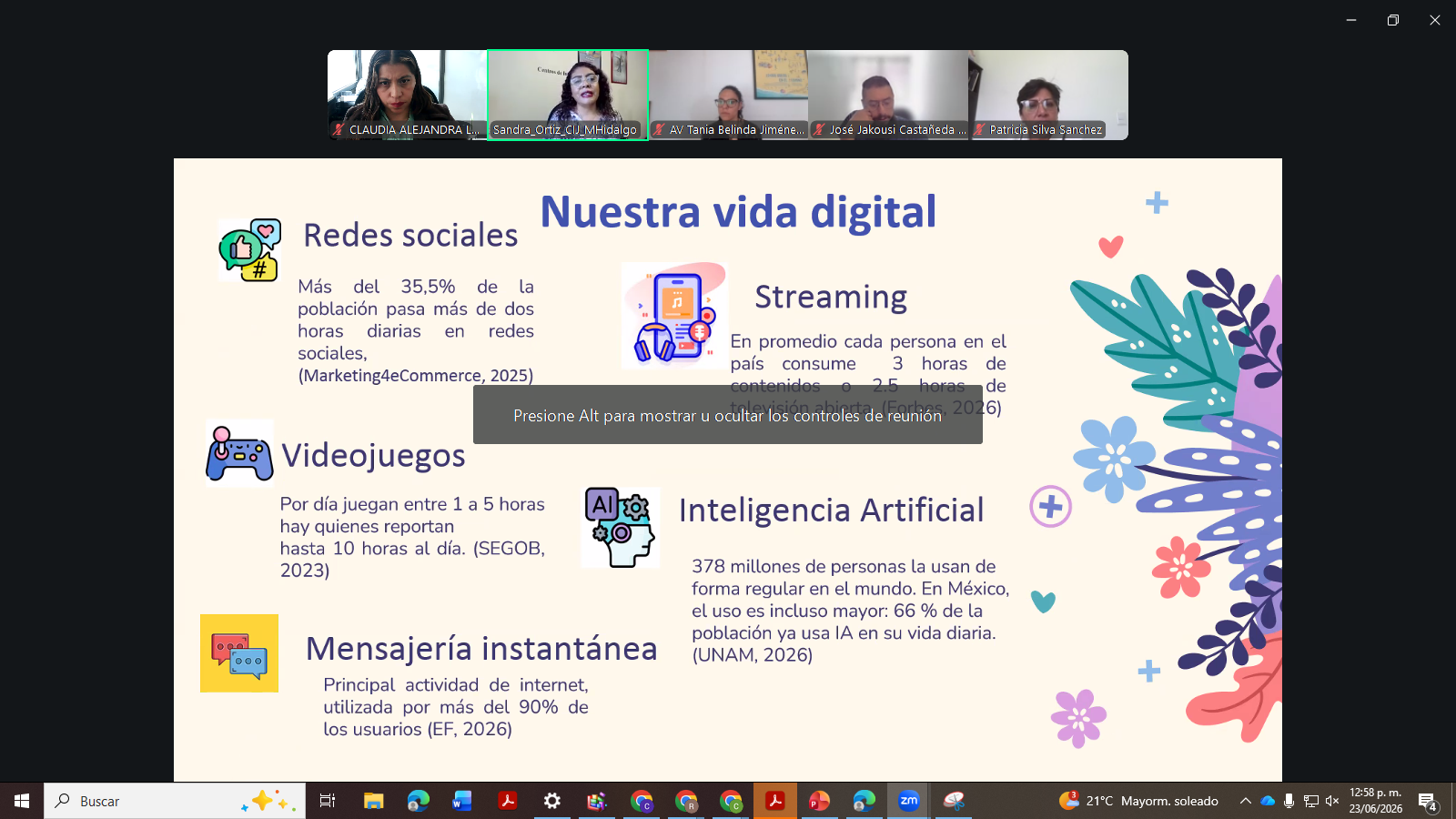Image resolution: width=1456 pixels, height=819 pixels.
Task: Click muted mic icon on José Jakousi tile
Action: tap(819, 130)
